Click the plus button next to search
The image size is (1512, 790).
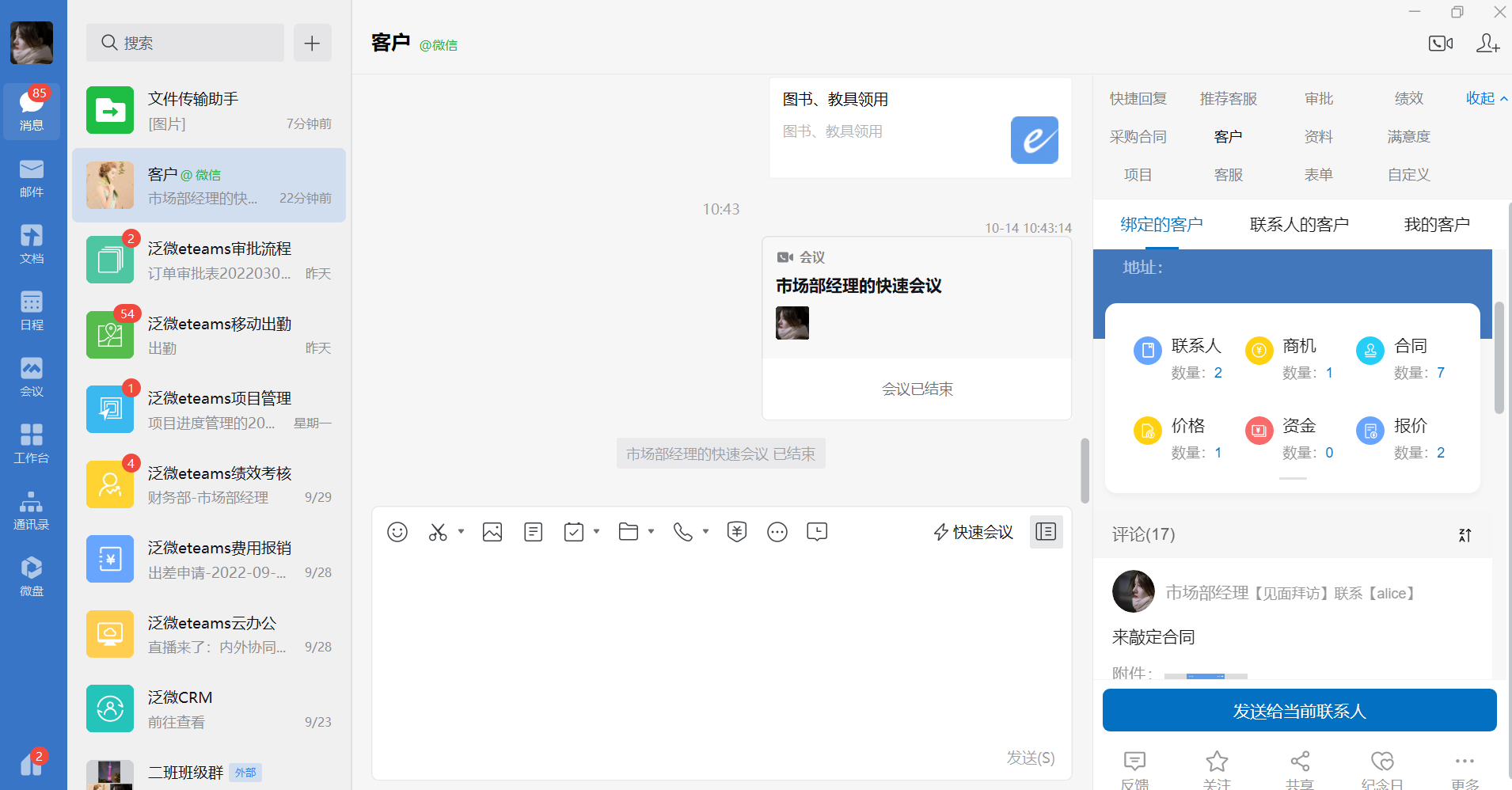click(x=312, y=43)
